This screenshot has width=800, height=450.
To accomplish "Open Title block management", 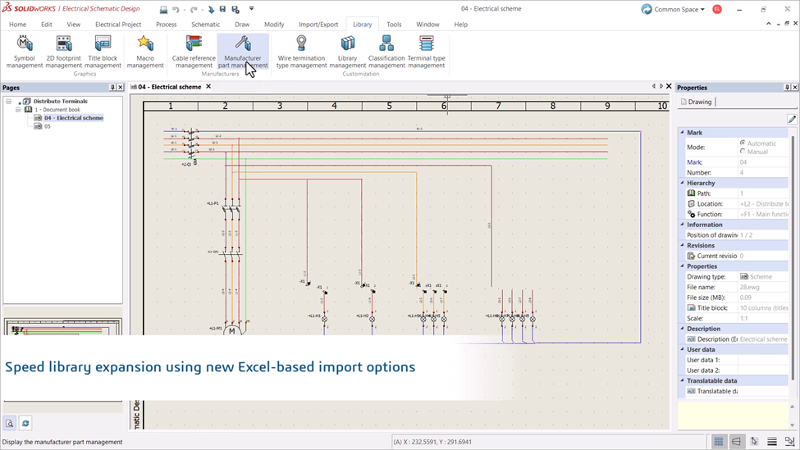I will click(103, 51).
